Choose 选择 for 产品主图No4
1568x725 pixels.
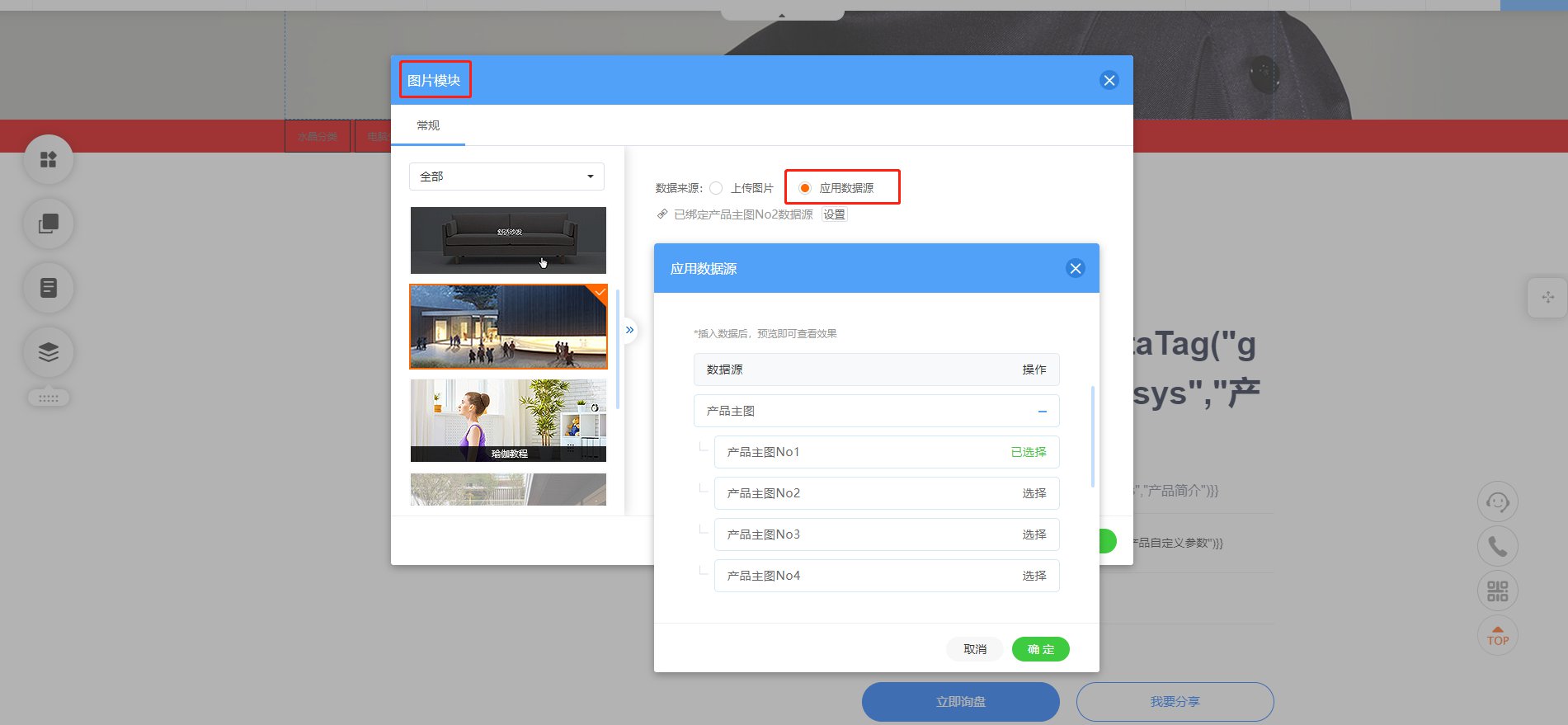coord(1034,576)
